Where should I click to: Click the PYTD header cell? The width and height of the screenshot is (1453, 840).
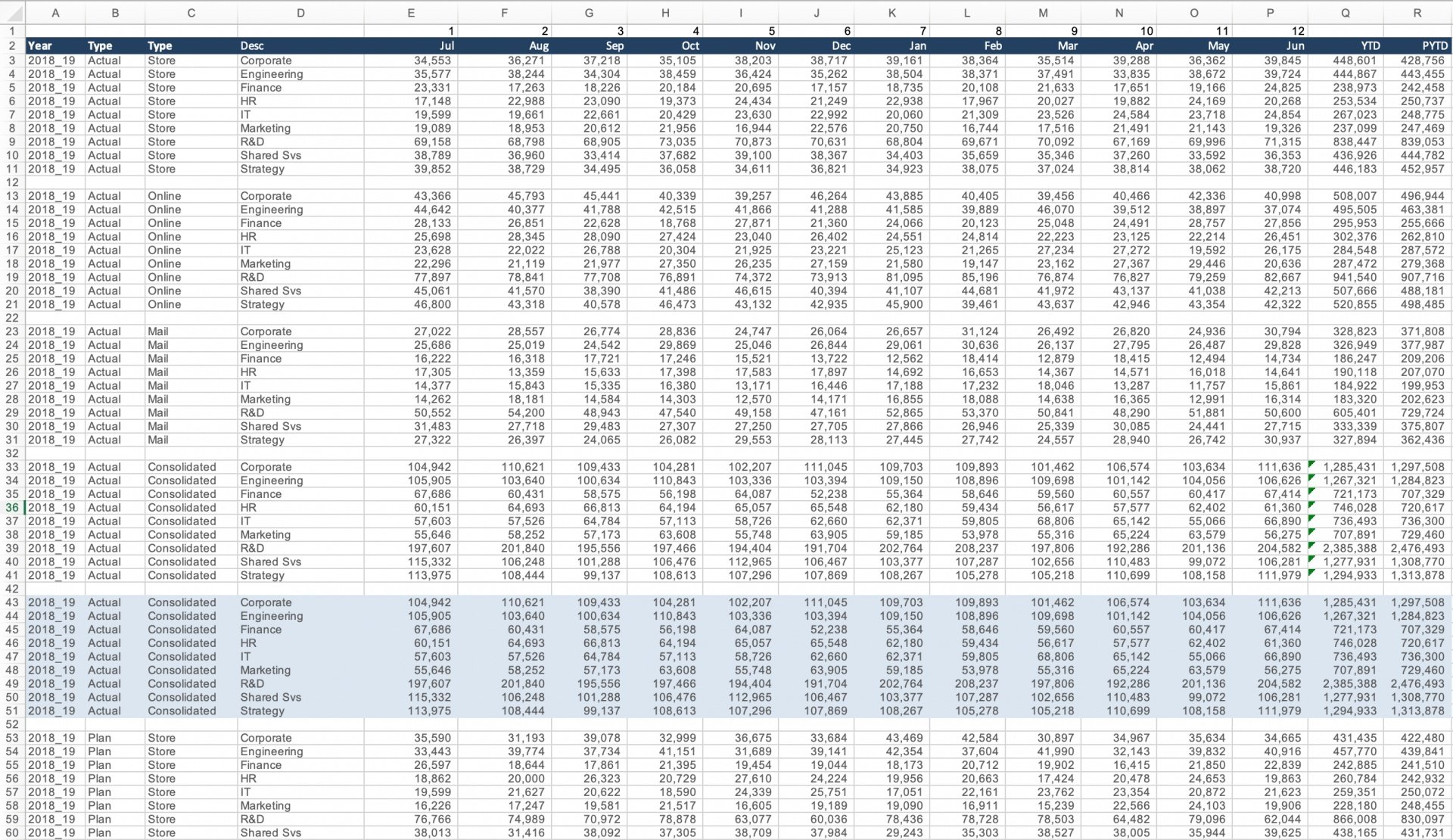(x=1417, y=46)
